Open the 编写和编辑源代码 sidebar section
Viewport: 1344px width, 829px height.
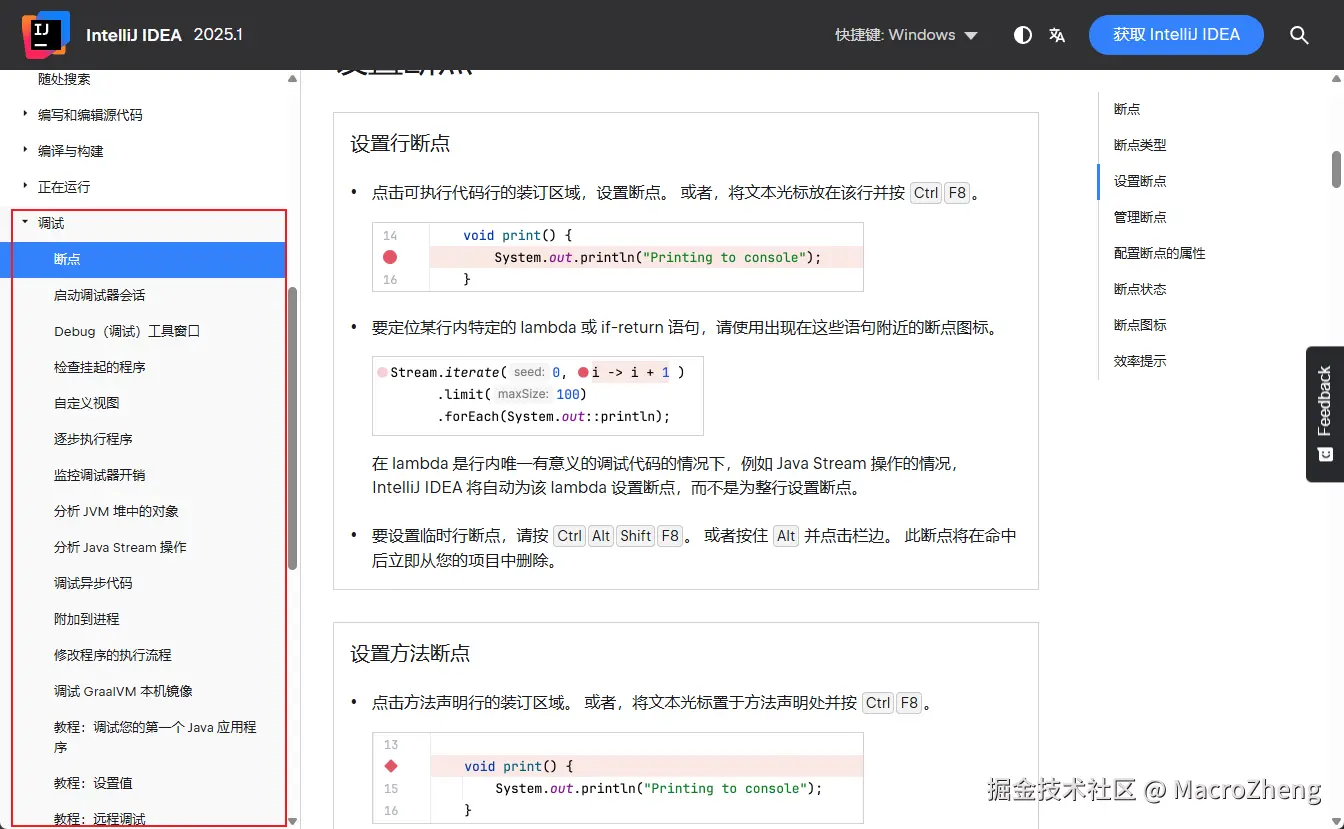point(90,115)
